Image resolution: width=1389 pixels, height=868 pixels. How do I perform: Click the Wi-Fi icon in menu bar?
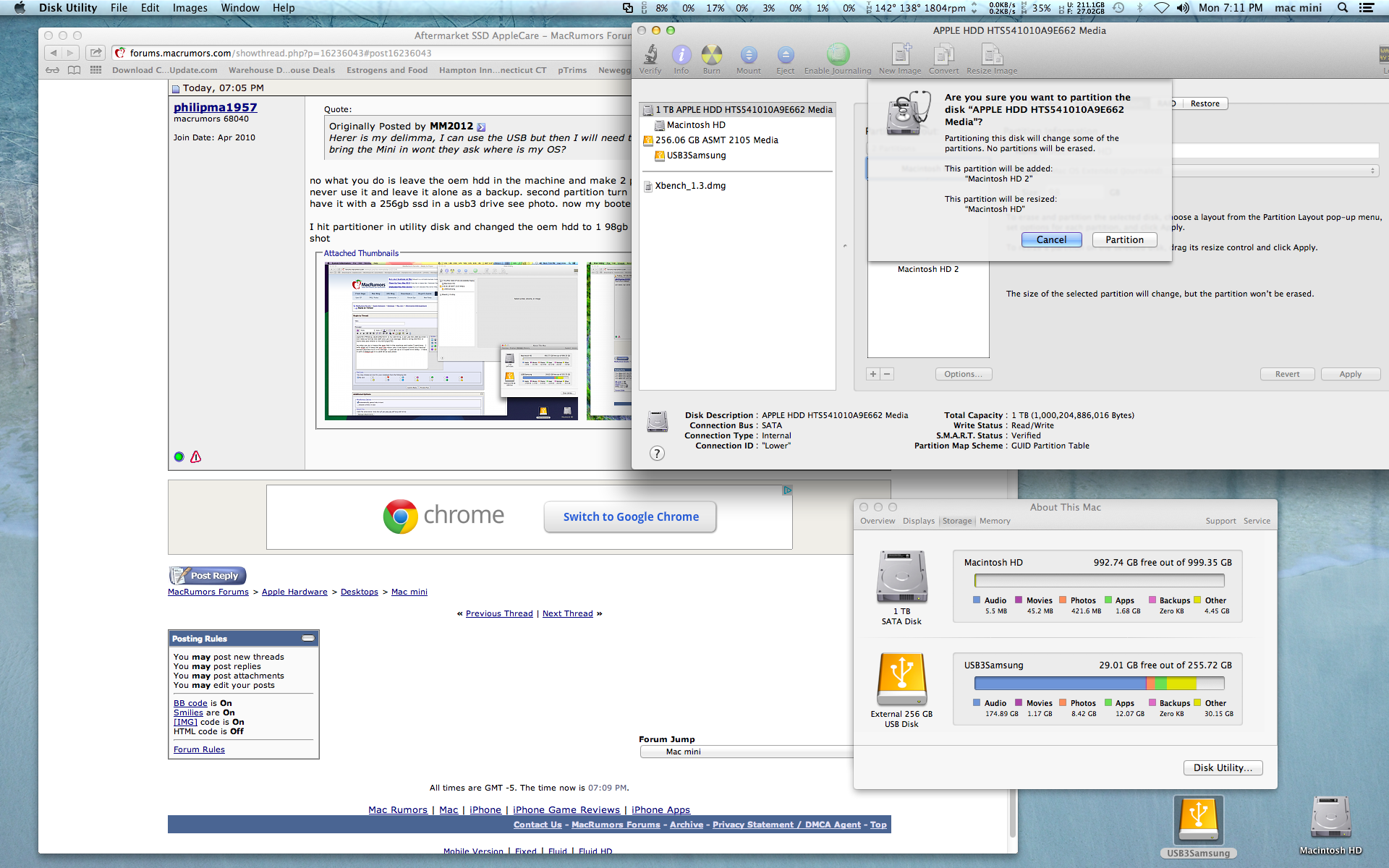click(1161, 8)
